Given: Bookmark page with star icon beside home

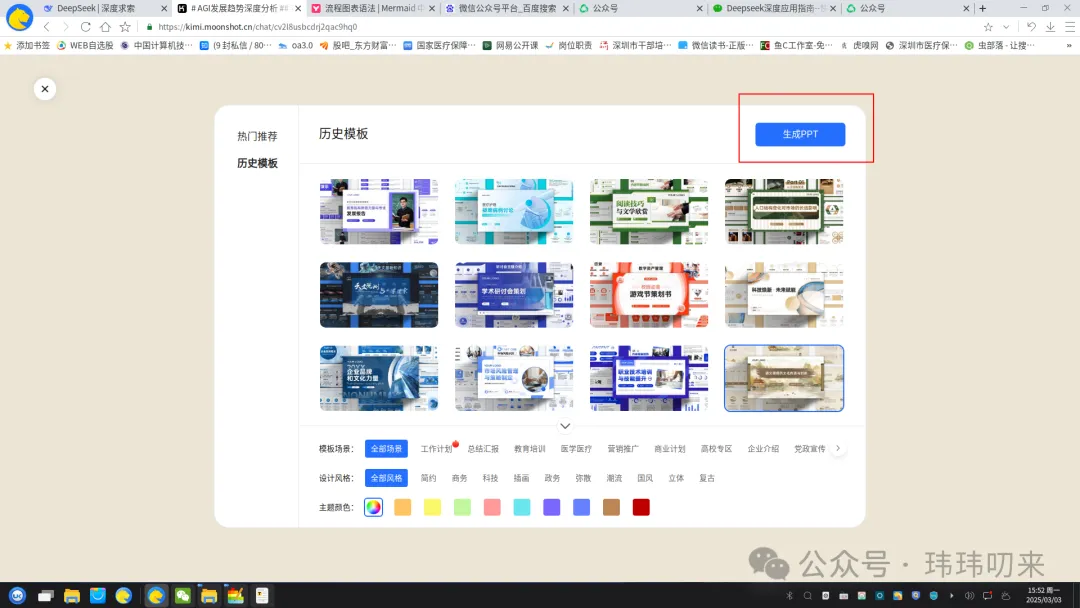Looking at the screenshot, I should tap(125, 27).
